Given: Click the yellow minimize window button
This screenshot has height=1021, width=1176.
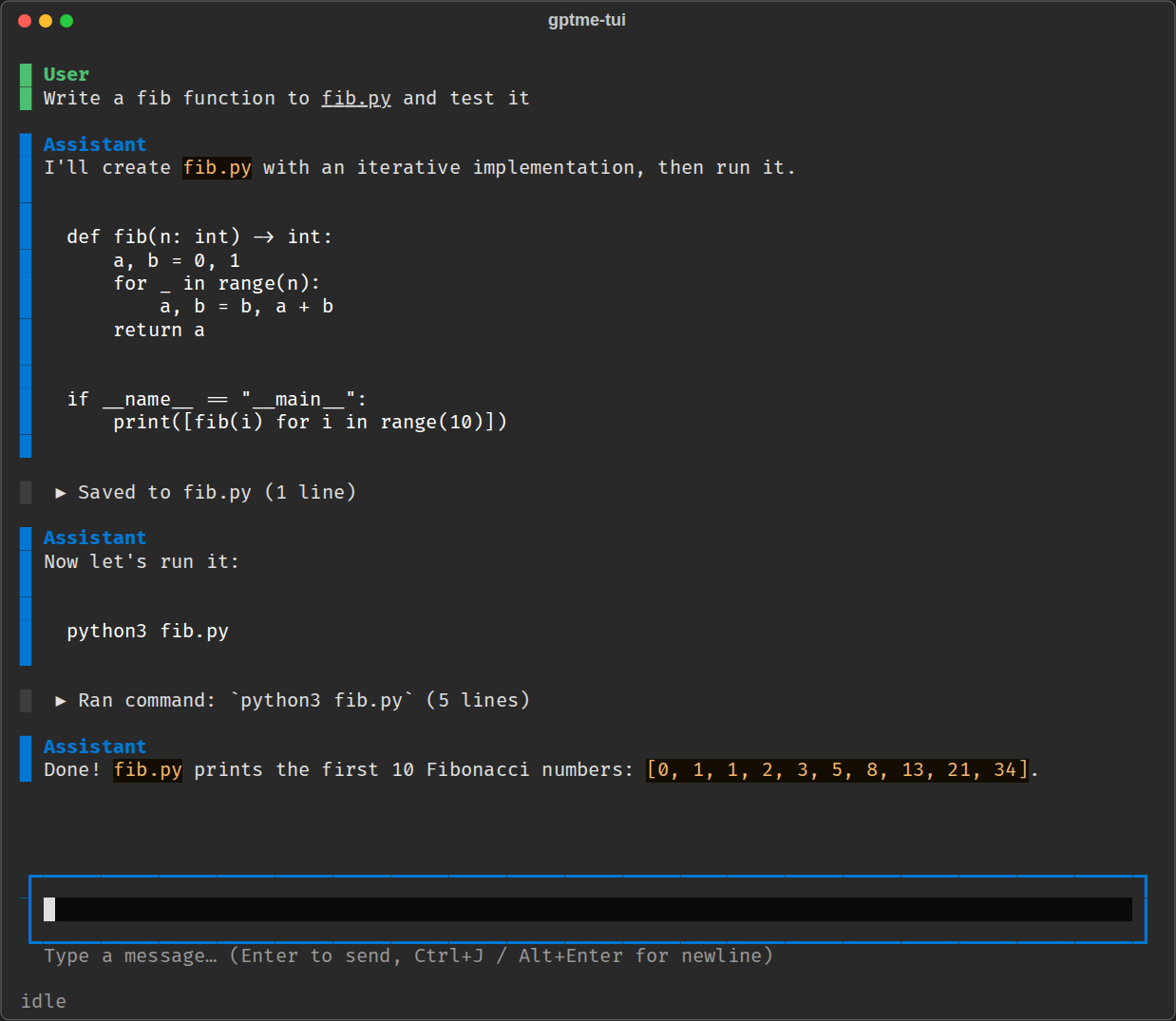Looking at the screenshot, I should [46, 21].
